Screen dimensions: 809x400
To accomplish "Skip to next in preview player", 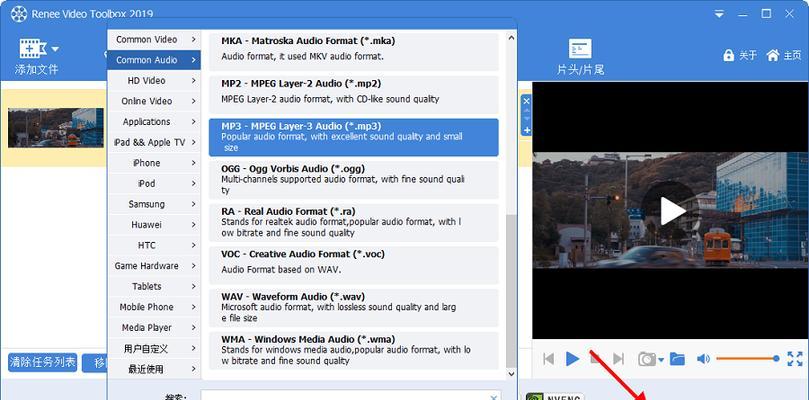I will pos(618,359).
